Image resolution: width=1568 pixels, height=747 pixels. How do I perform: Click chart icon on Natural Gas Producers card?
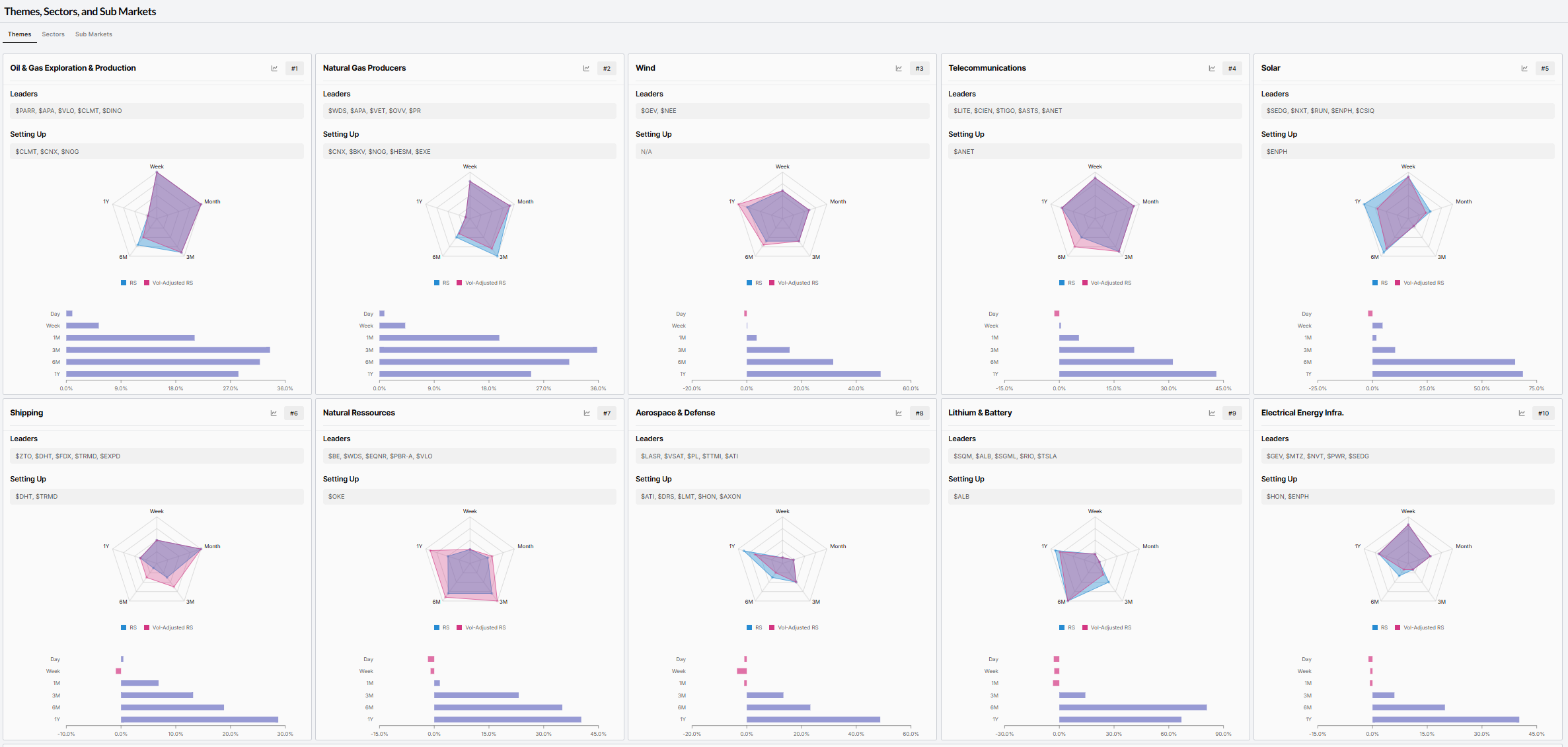(586, 69)
